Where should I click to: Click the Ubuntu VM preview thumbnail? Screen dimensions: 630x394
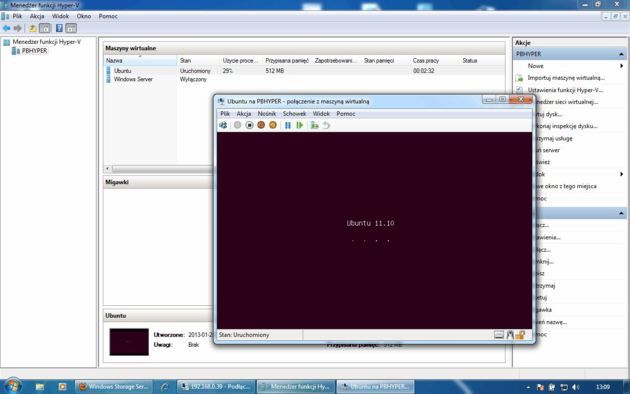[x=129, y=342]
